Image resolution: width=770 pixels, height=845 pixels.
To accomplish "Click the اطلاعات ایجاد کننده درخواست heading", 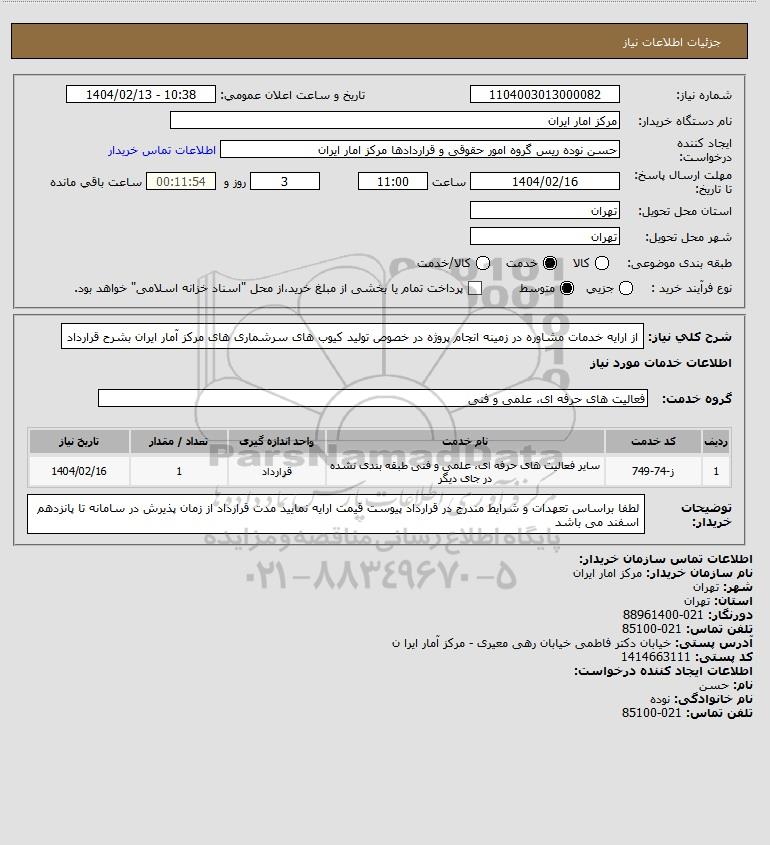I will [x=663, y=671].
